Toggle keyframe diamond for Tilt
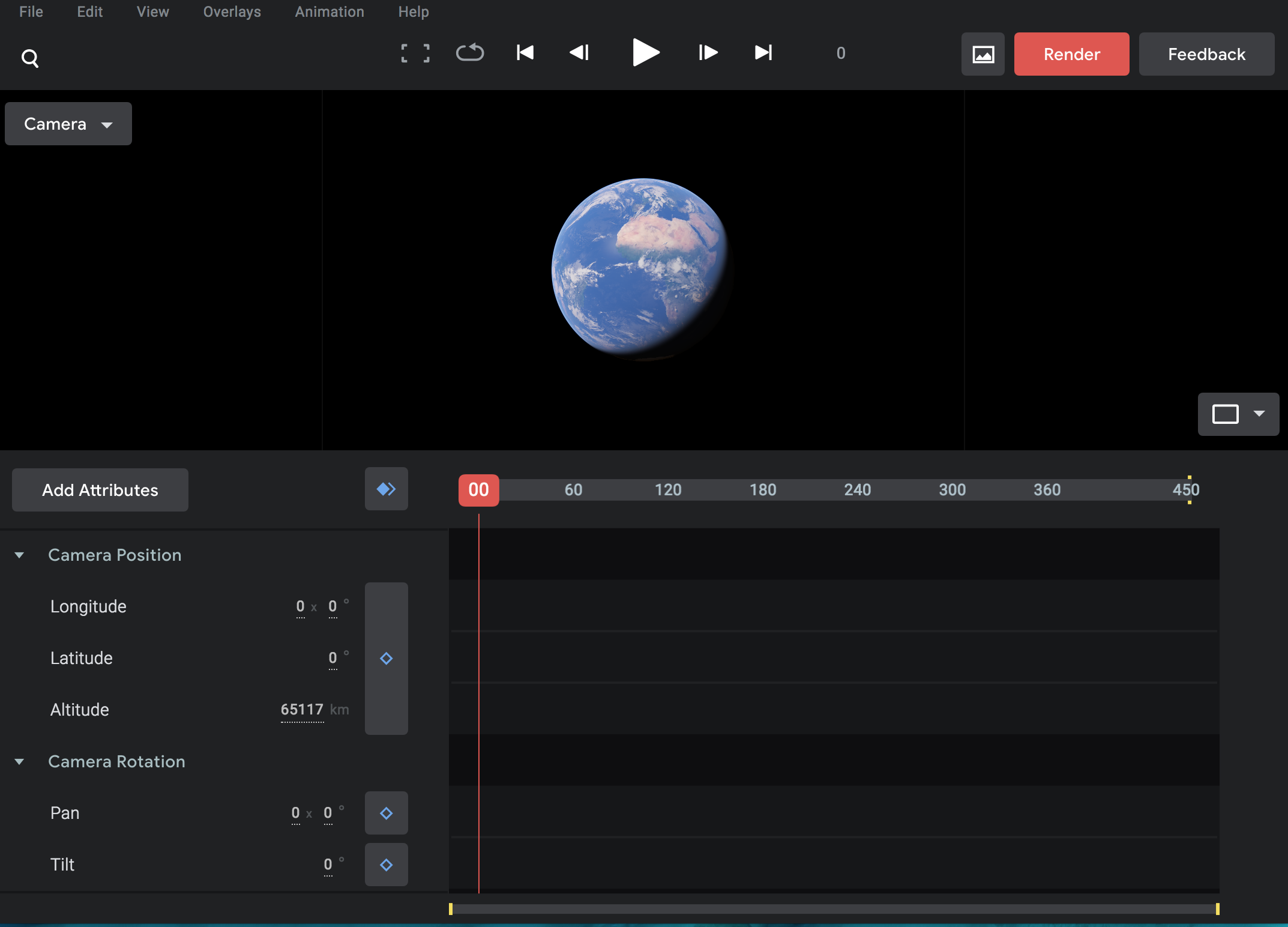 (386, 865)
